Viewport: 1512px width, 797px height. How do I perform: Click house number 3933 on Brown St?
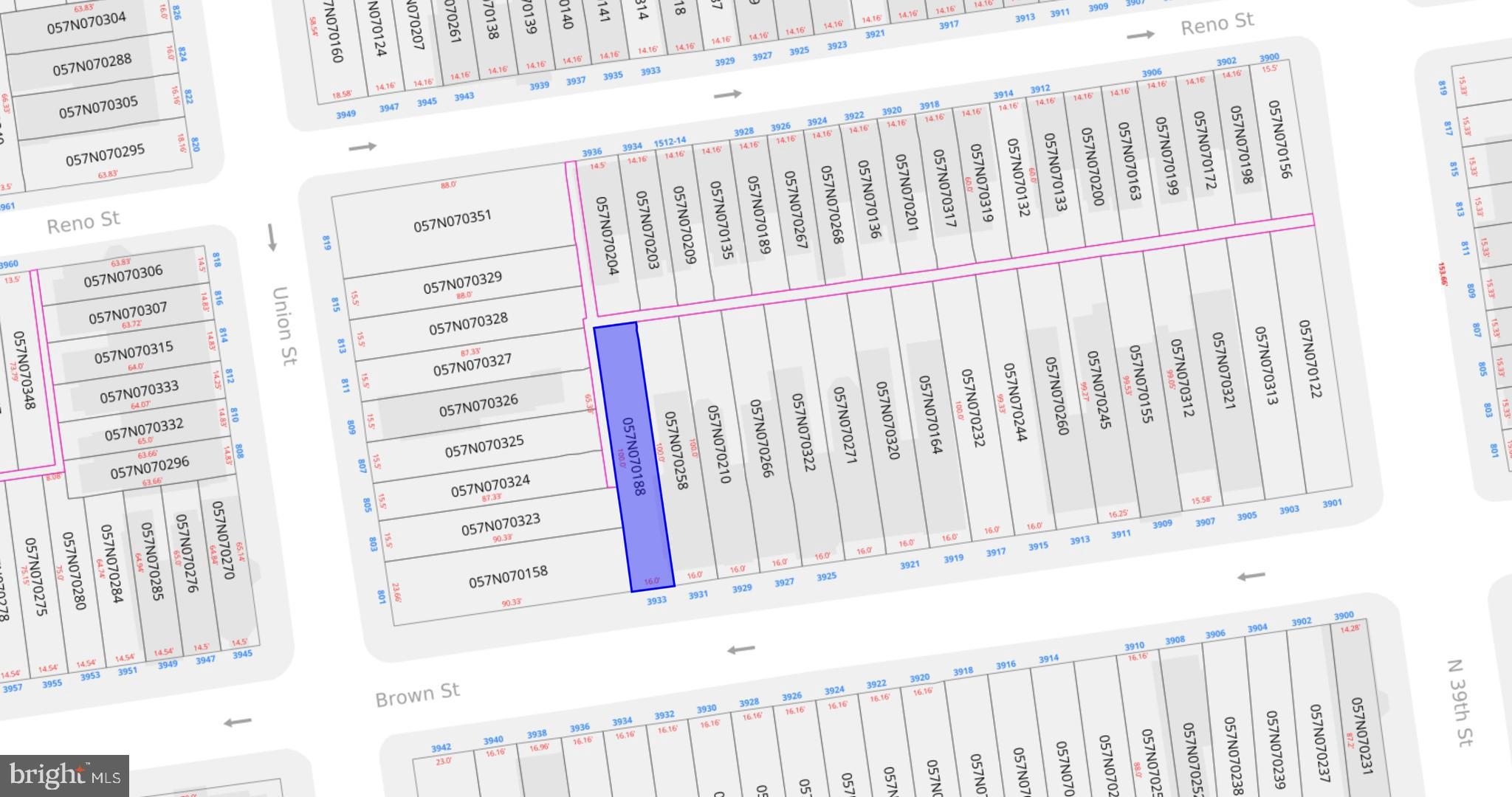(656, 601)
